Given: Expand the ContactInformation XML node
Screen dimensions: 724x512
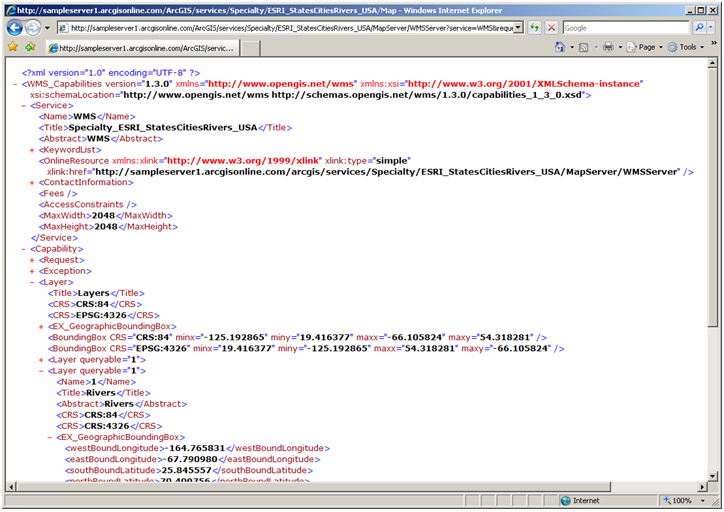Looking at the screenshot, I should pos(32,182).
